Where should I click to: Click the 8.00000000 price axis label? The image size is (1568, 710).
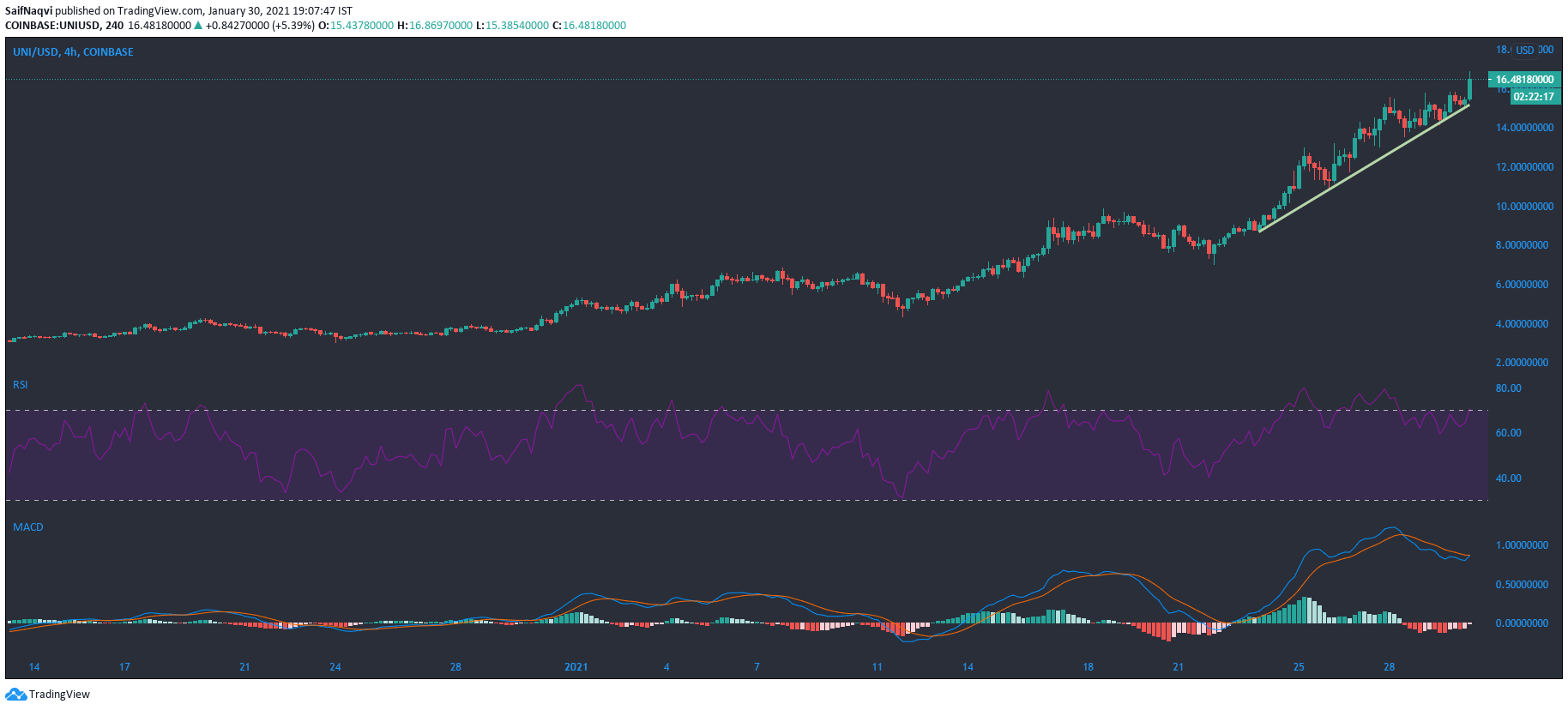point(1522,245)
